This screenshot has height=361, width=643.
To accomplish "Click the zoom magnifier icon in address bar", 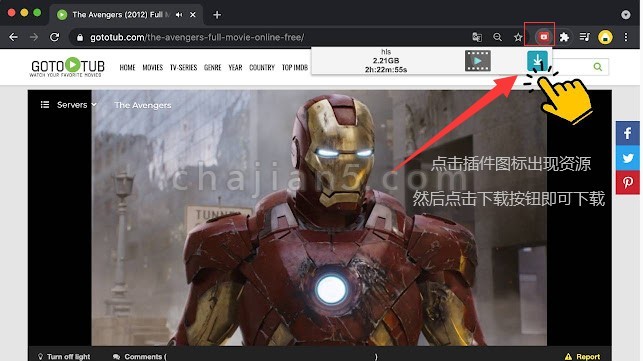I will click(x=497, y=37).
